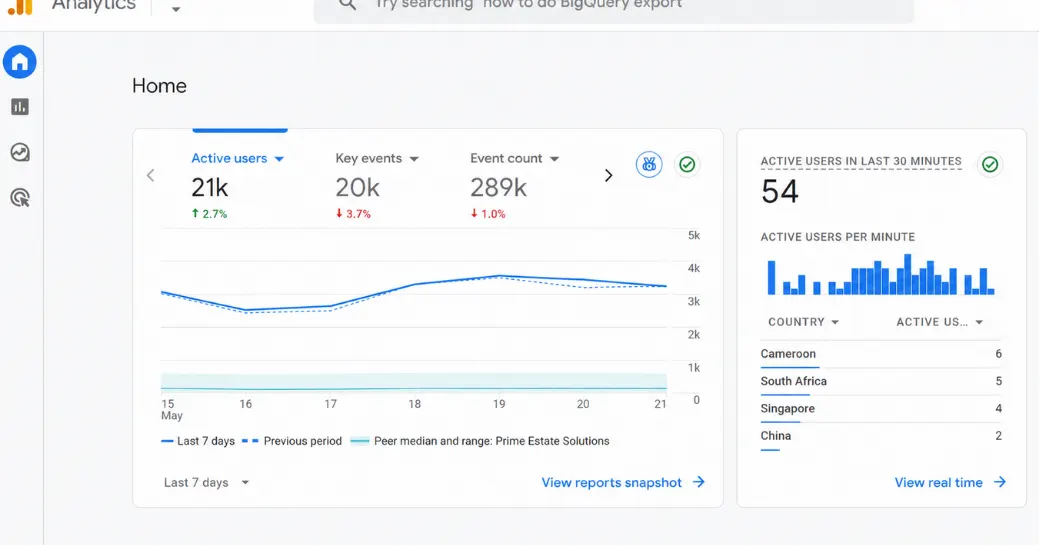Click the 2.7% increase indicator
Screen dimensions: 1040x546
pyautogui.click(x=210, y=214)
